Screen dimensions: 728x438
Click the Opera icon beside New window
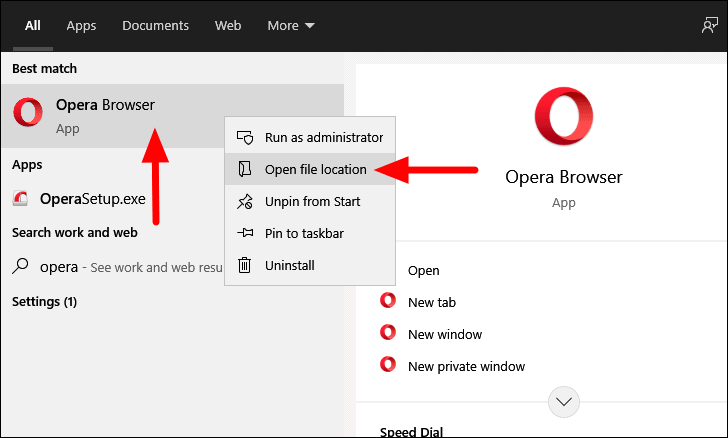[x=388, y=333]
